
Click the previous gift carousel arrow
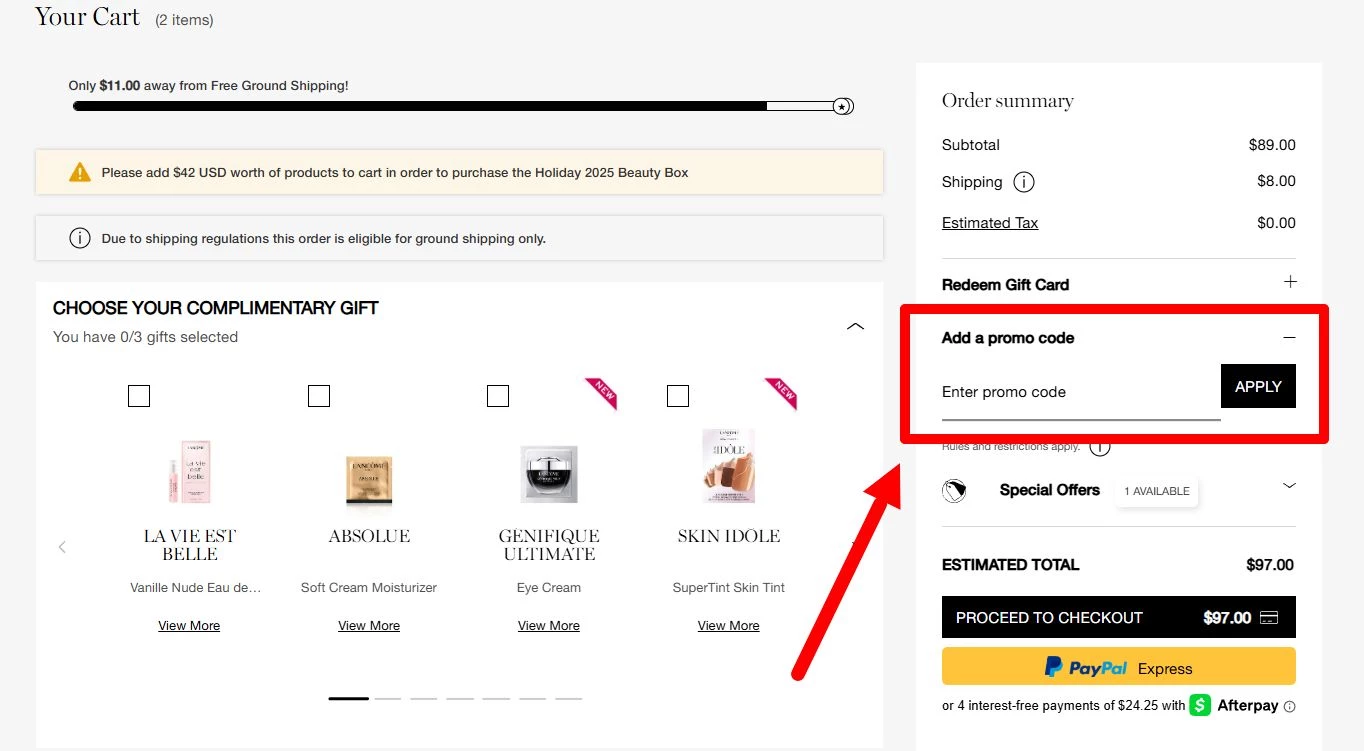62,547
